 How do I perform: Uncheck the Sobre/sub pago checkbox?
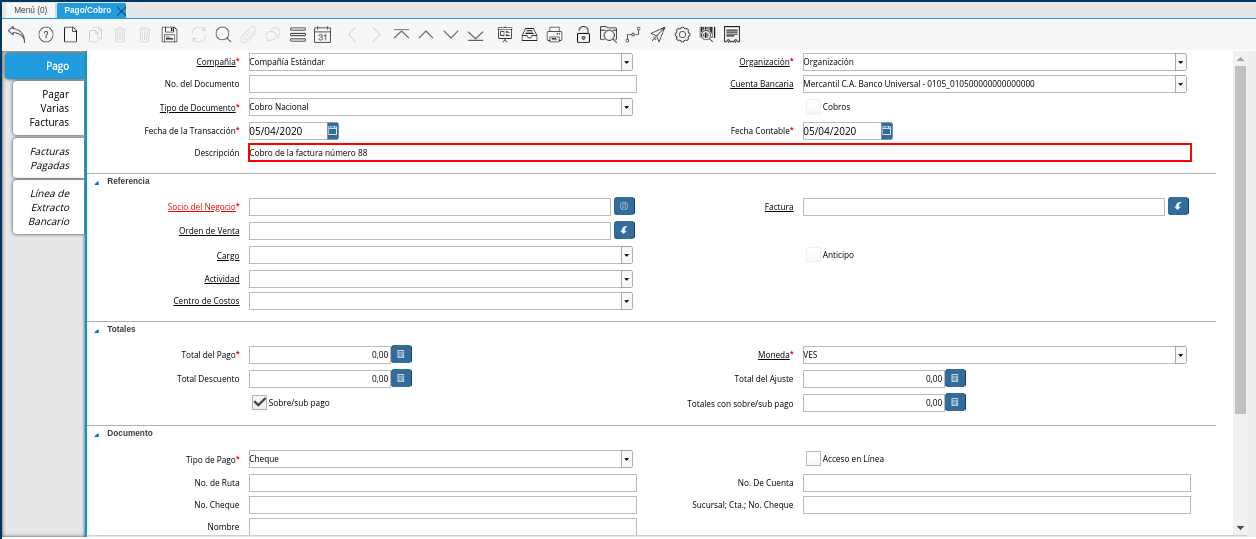click(x=259, y=403)
